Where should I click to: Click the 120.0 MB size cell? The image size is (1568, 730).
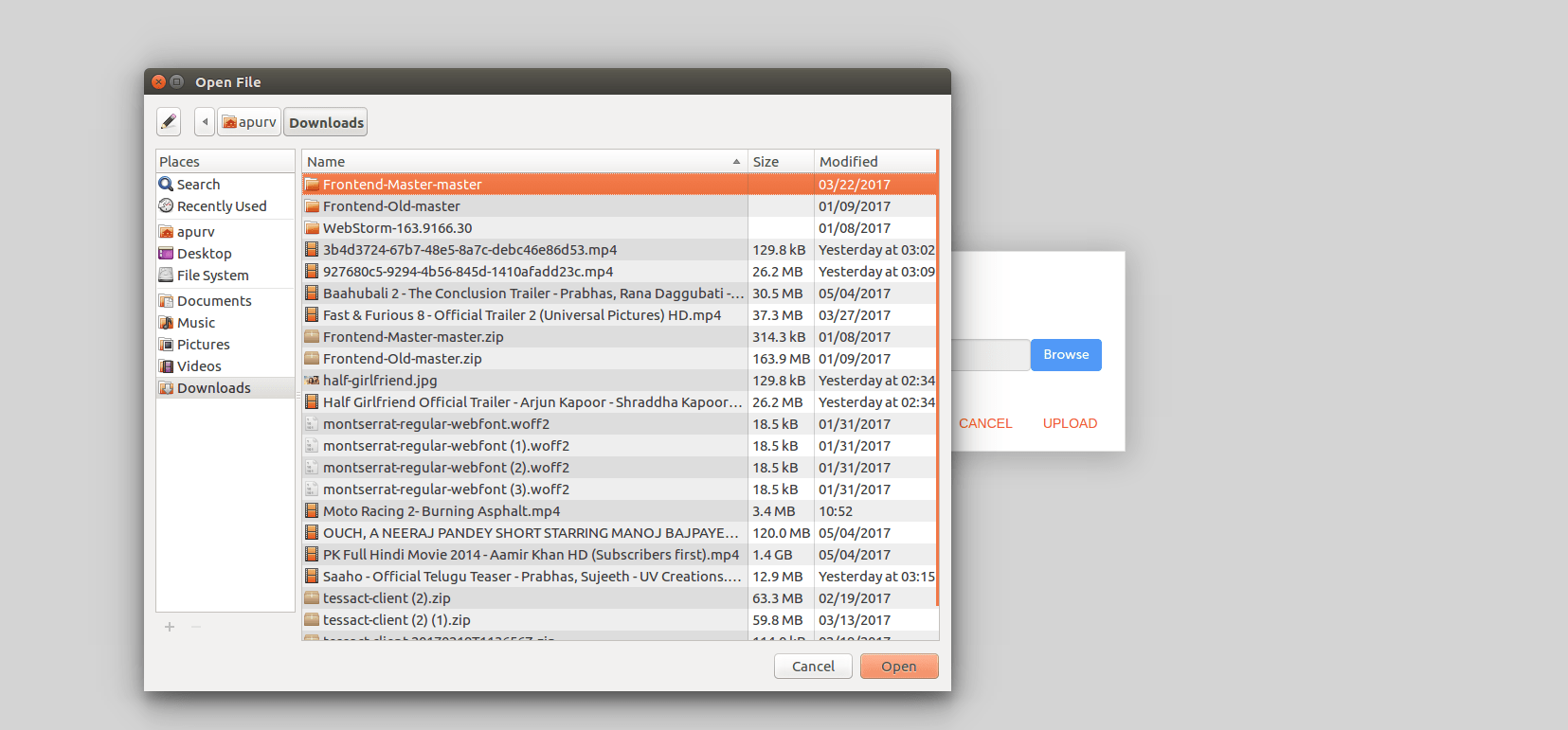782,533
